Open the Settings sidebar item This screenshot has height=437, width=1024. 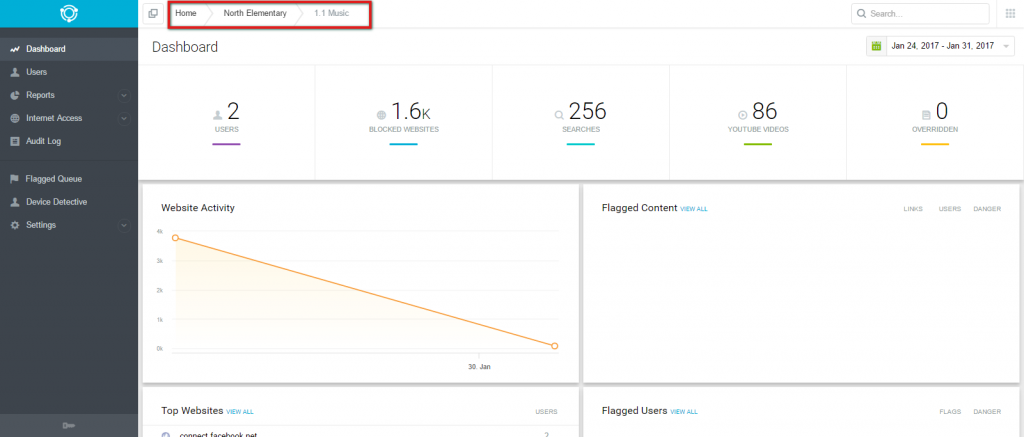coord(69,225)
